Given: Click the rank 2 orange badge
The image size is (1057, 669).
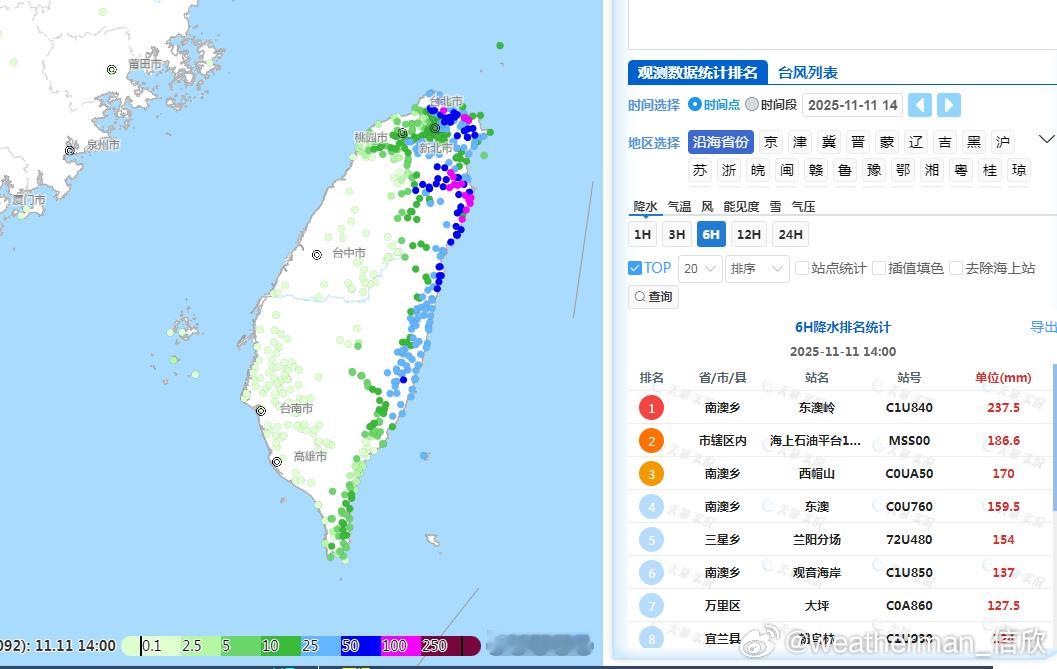Looking at the screenshot, I should tap(651, 441).
